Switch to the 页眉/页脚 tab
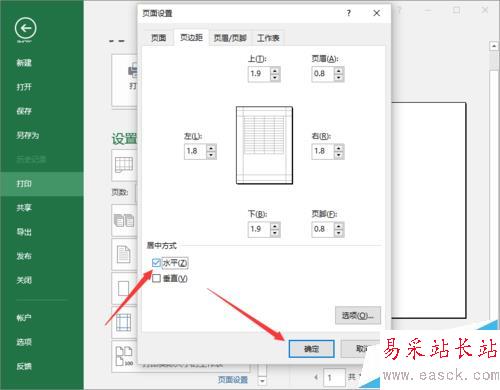This screenshot has width=500, height=390. click(x=230, y=38)
